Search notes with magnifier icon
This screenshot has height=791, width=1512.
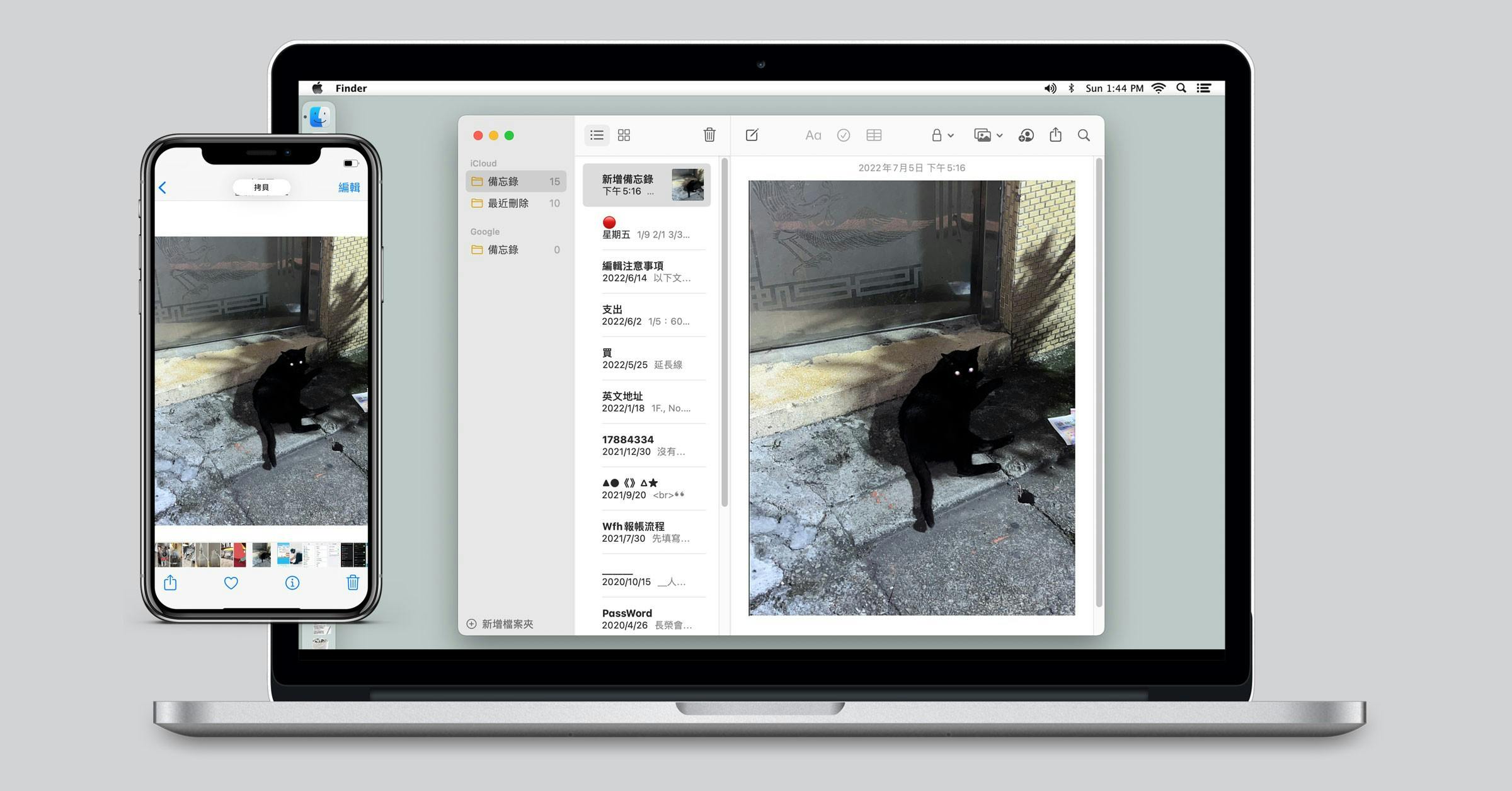pos(1084,135)
